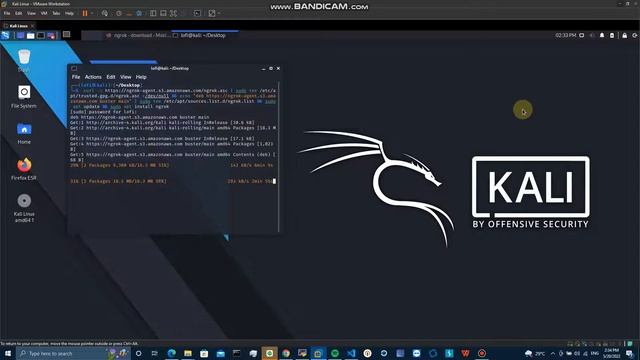Open the Windows notification center icon
This screenshot has height=360, width=640.
(630, 353)
